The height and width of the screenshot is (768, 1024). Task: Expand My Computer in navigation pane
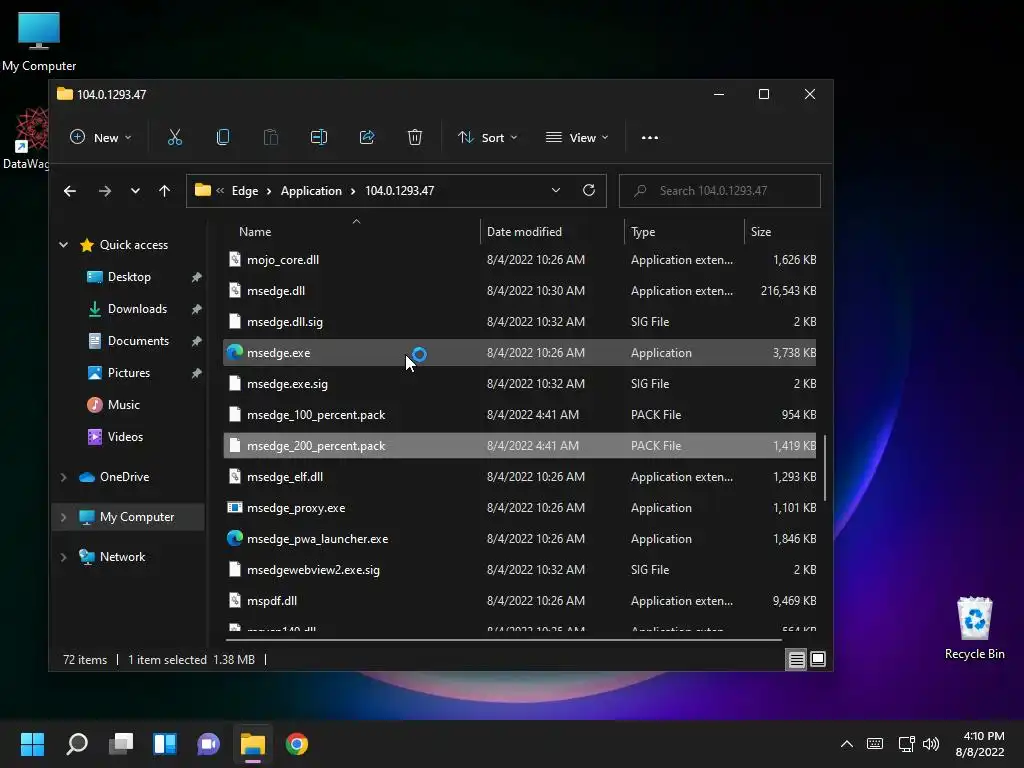point(63,517)
